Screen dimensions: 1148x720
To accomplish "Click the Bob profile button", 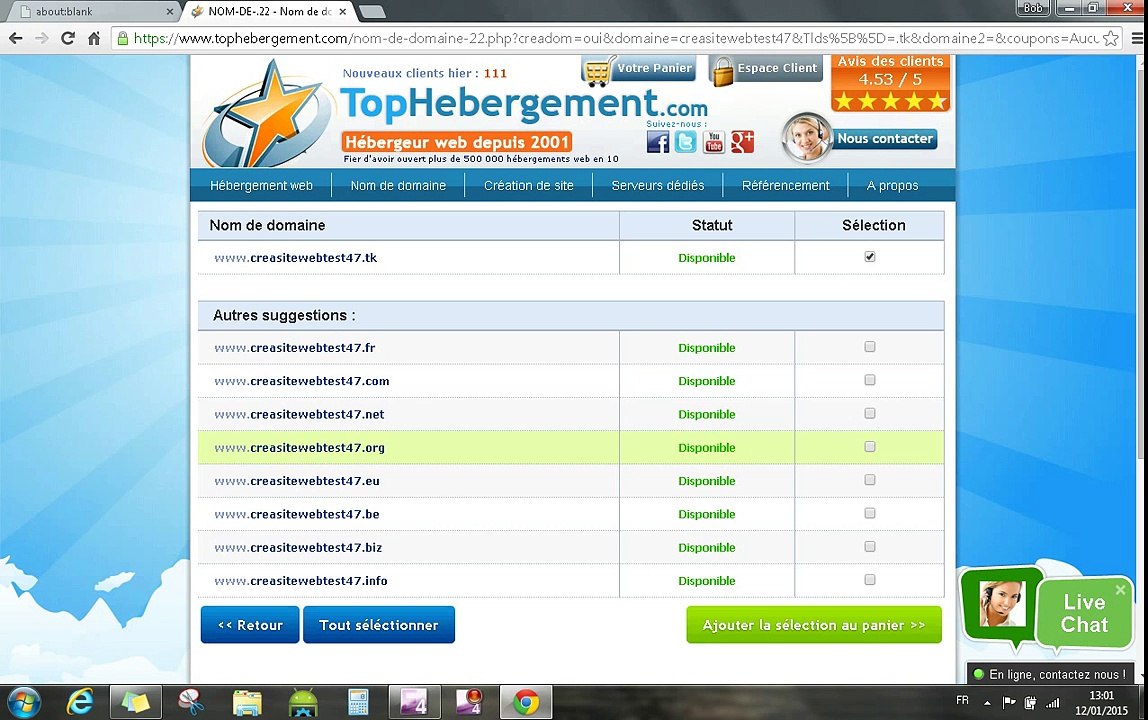I will coord(1033,8).
